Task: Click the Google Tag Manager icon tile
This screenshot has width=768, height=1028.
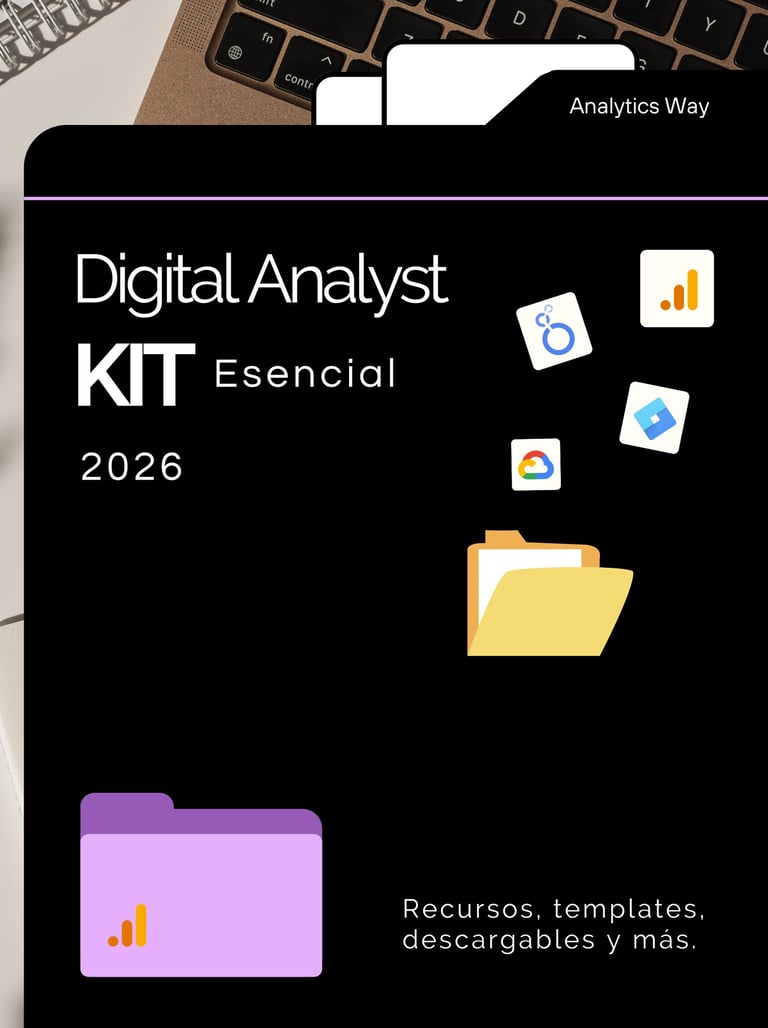Action: click(654, 418)
